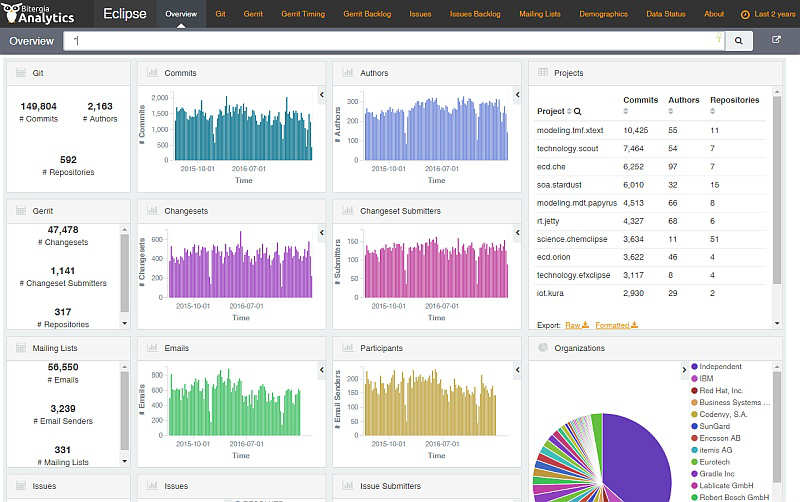This screenshot has height=502, width=800.
Task: Download the Formatted export
Action: coord(616,325)
